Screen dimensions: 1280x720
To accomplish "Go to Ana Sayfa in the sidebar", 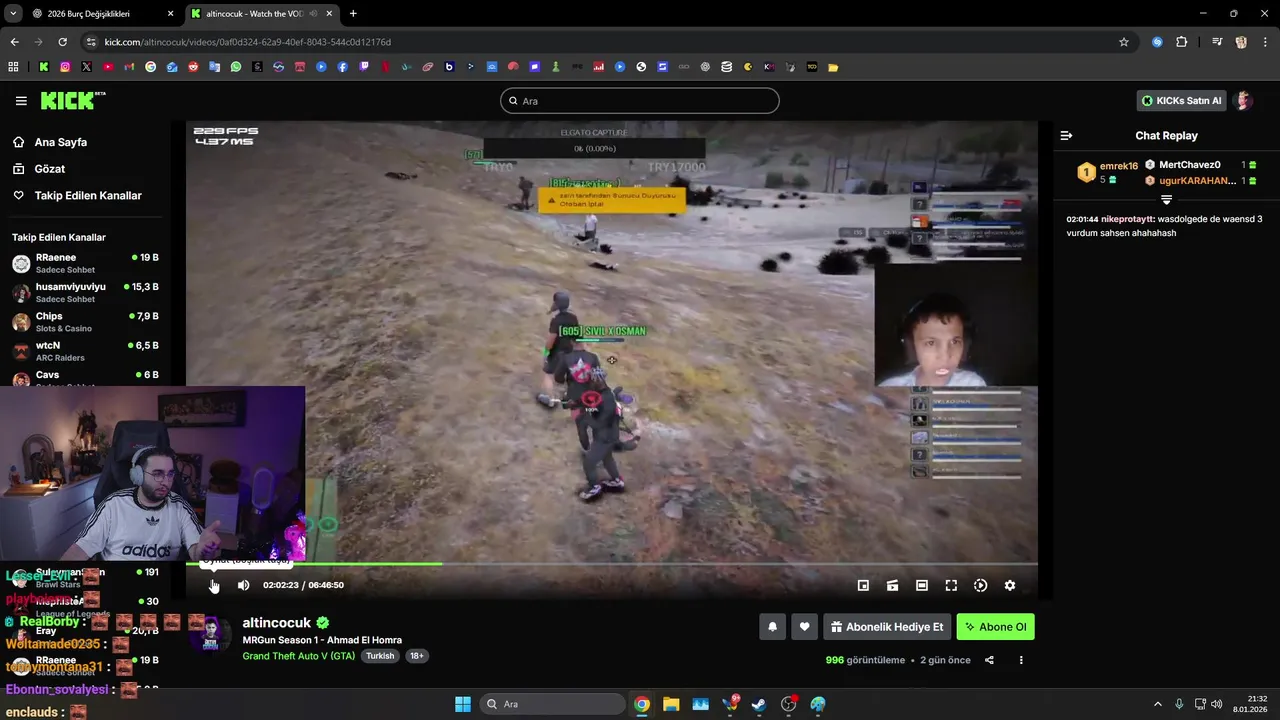I will click(60, 142).
